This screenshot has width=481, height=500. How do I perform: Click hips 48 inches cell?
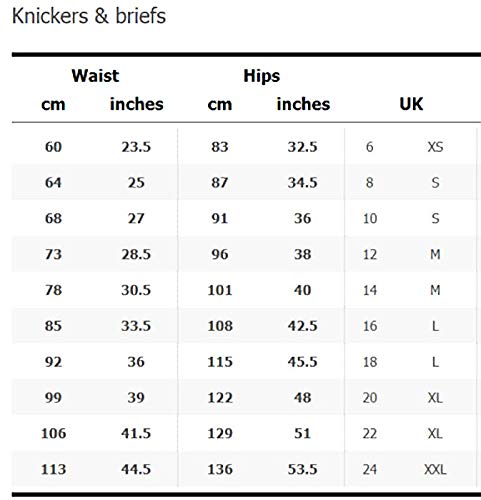point(303,398)
